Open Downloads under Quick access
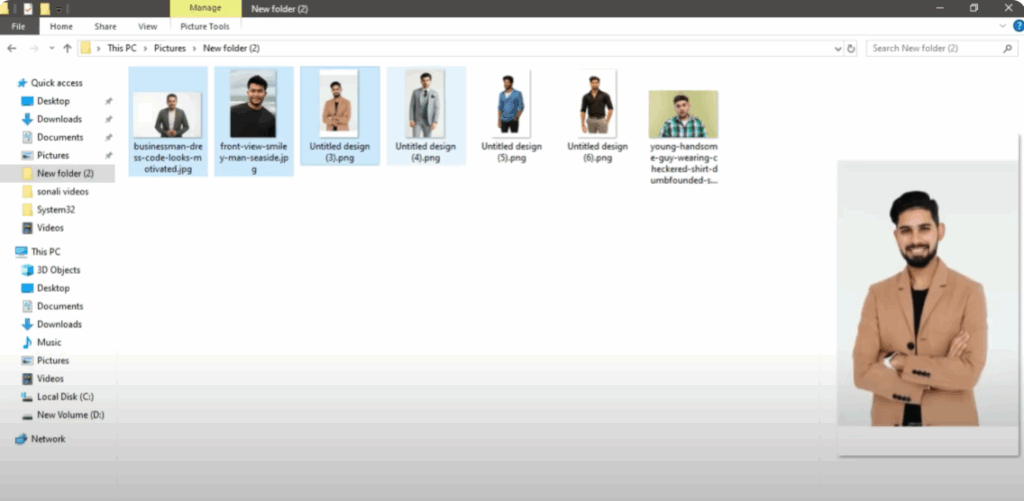This screenshot has width=1024, height=501. 59,119
